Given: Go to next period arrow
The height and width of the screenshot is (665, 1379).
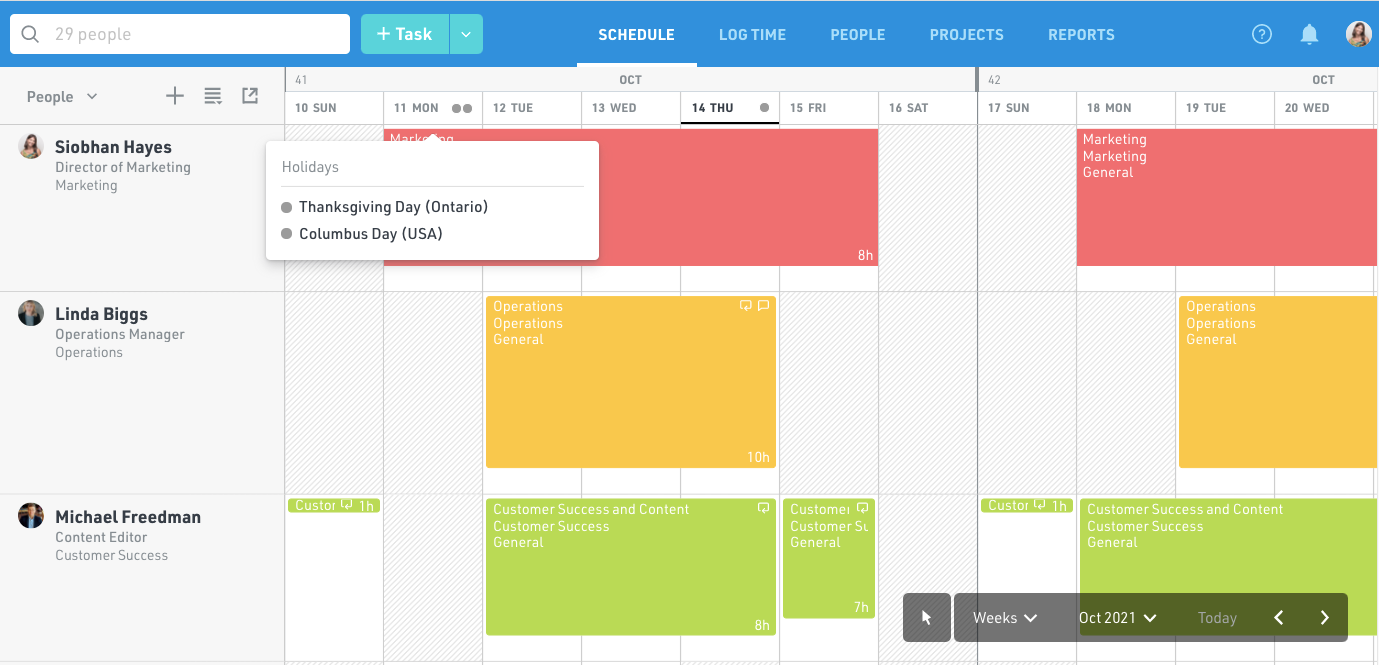Looking at the screenshot, I should (x=1325, y=618).
